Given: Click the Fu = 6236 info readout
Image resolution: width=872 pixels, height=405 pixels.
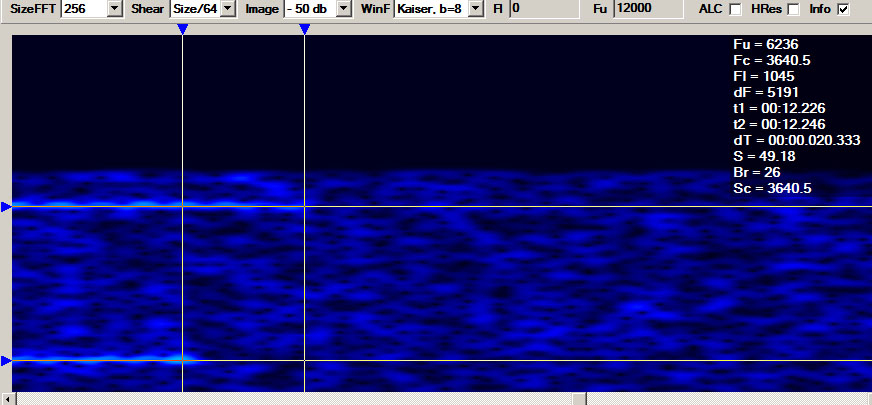Looking at the screenshot, I should (766, 45).
